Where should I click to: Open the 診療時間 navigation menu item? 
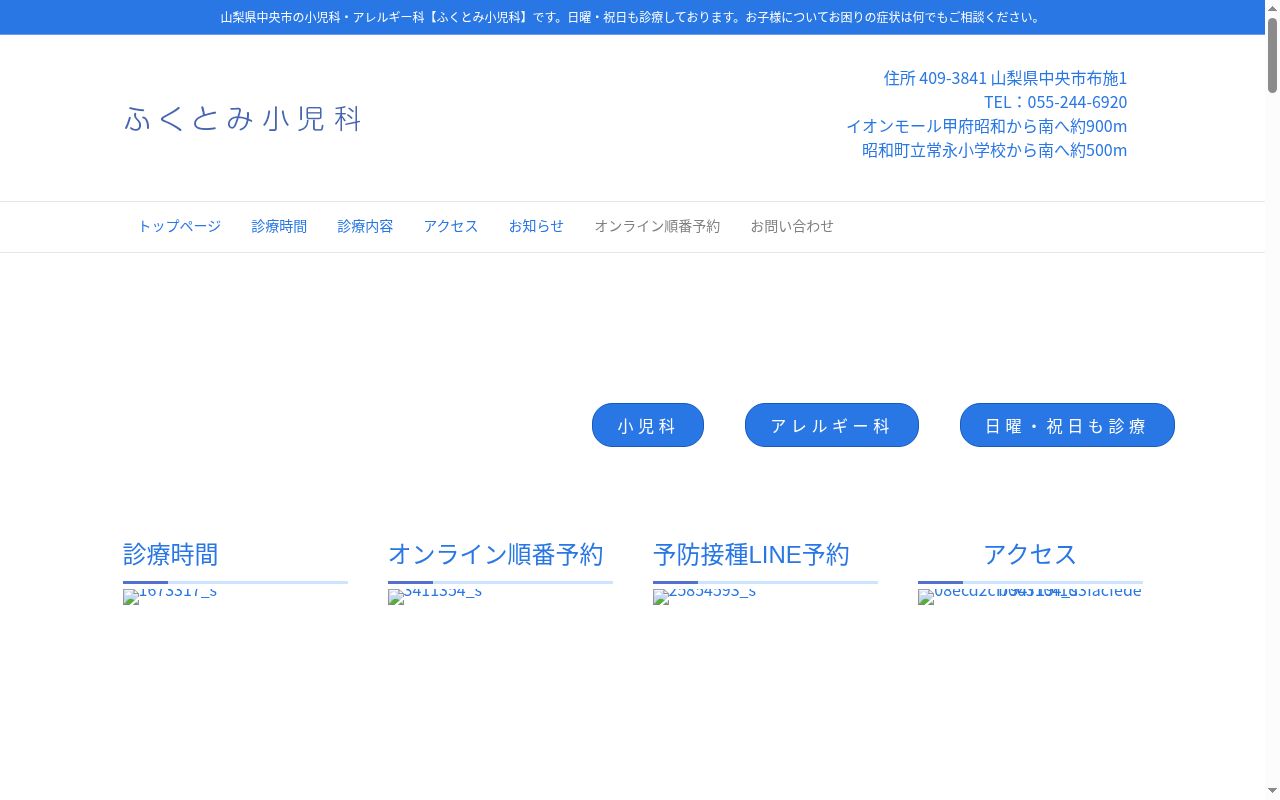279,226
